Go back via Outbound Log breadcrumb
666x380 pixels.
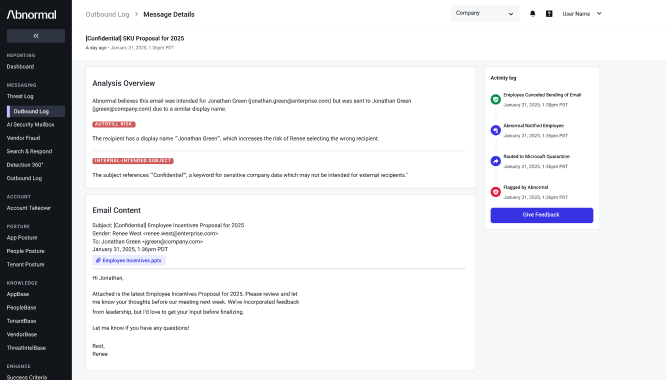tap(107, 14)
